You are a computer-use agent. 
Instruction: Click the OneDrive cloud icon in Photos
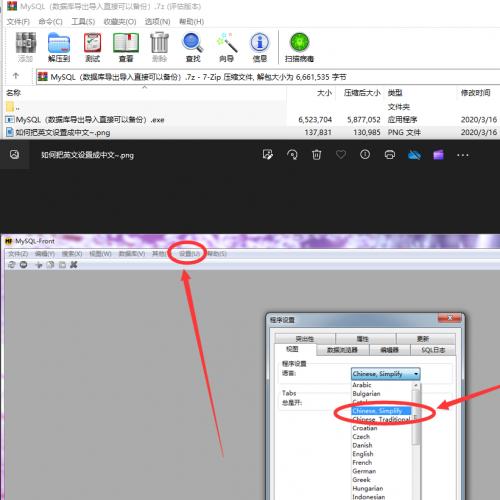[414, 155]
